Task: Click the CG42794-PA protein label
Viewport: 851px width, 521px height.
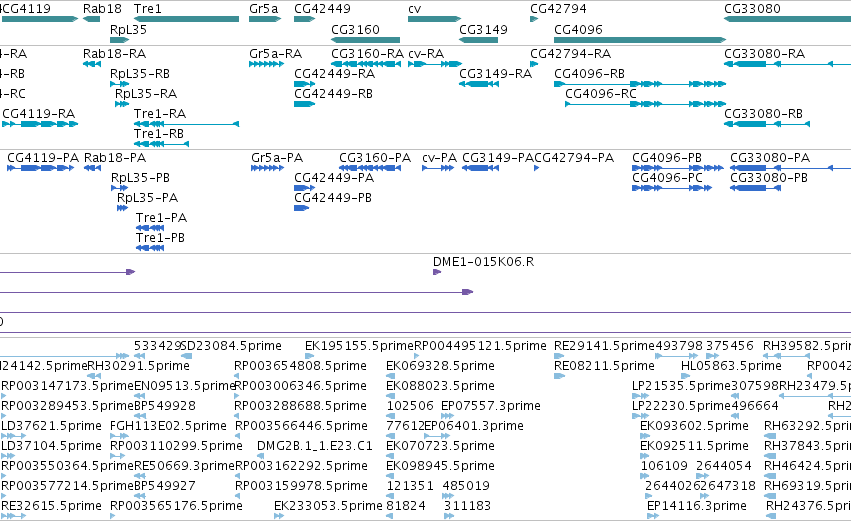Action: tap(574, 158)
